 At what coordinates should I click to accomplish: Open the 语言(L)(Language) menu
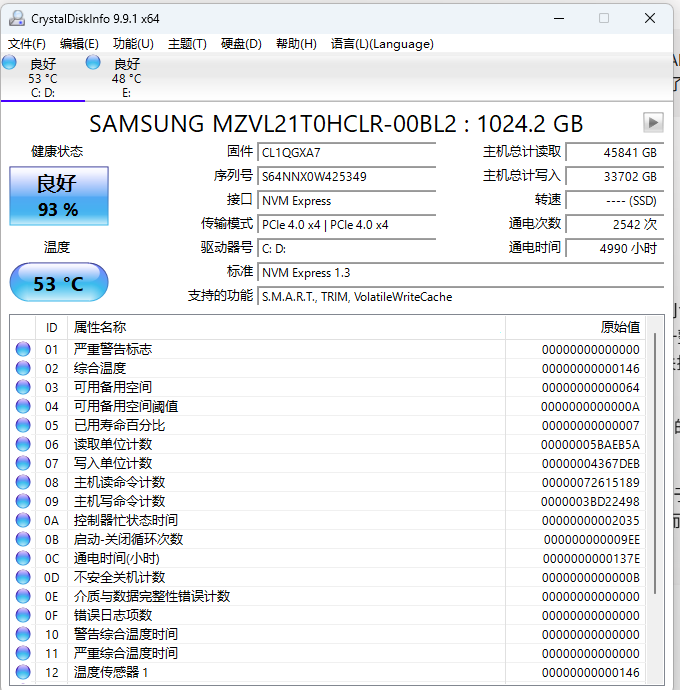tap(382, 44)
